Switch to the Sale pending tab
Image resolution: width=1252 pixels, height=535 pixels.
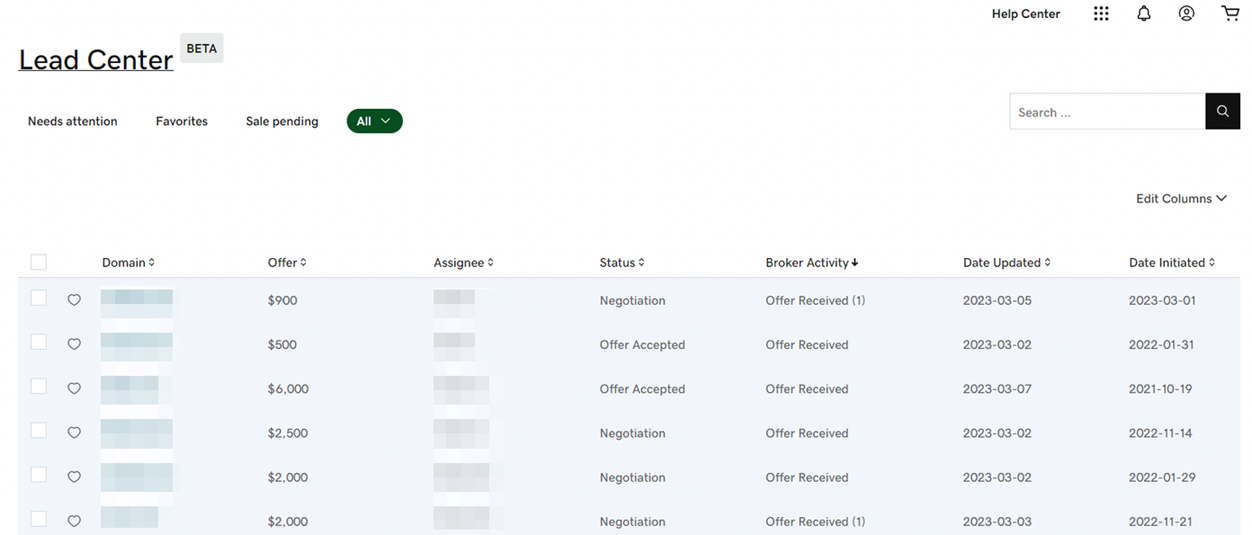282,121
